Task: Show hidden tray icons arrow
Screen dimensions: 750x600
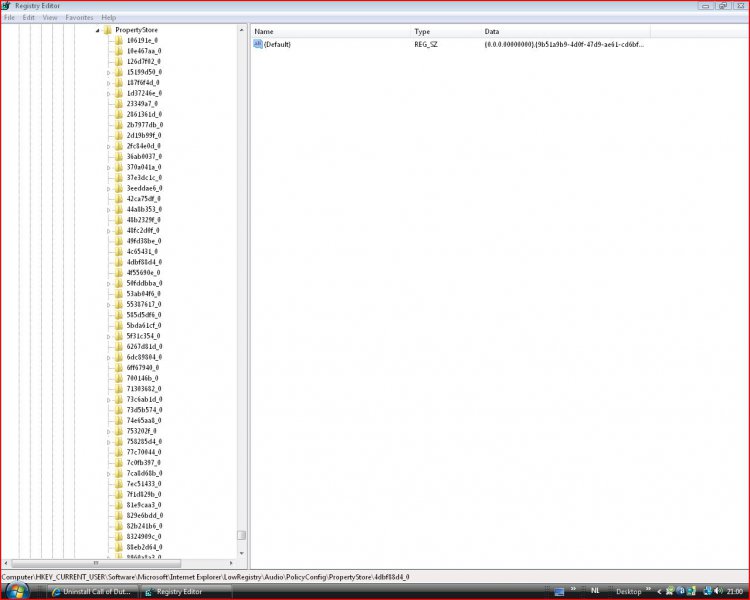Action: click(659, 592)
